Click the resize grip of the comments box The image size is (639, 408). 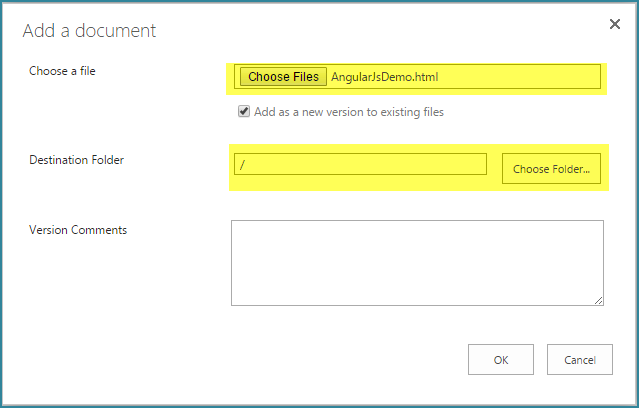pyautogui.click(x=598, y=301)
